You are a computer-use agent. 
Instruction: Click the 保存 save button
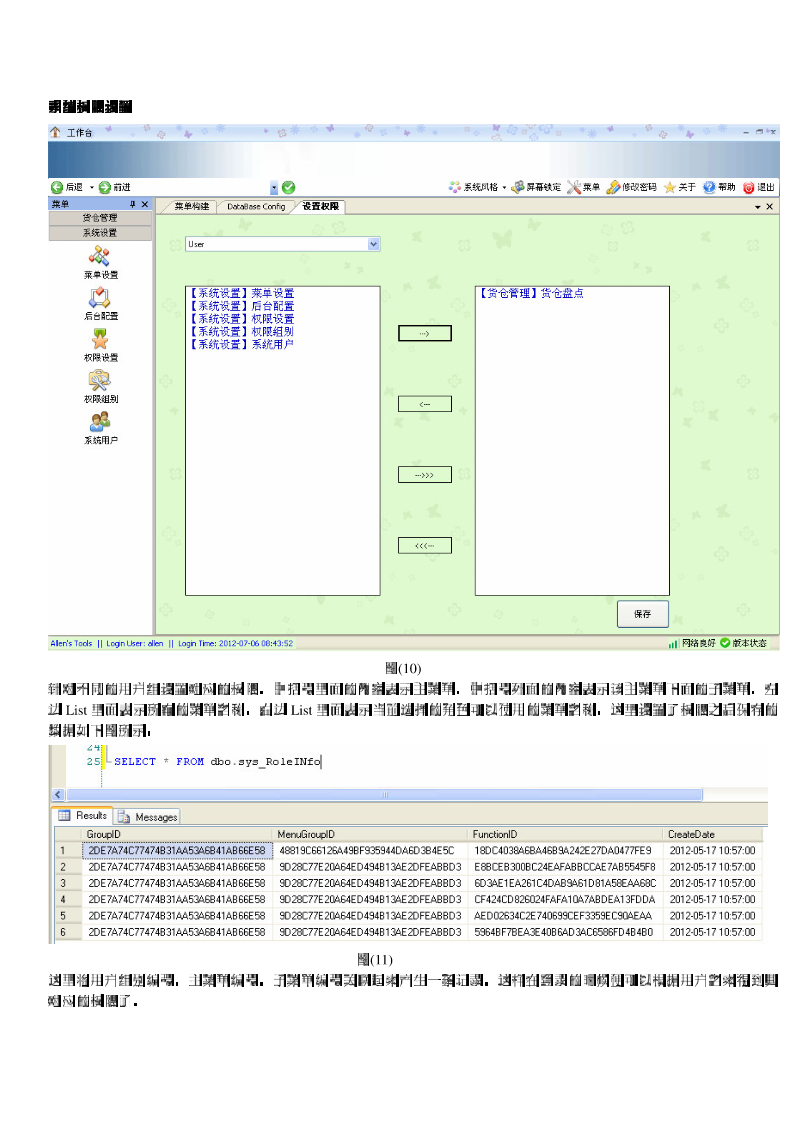pos(643,614)
